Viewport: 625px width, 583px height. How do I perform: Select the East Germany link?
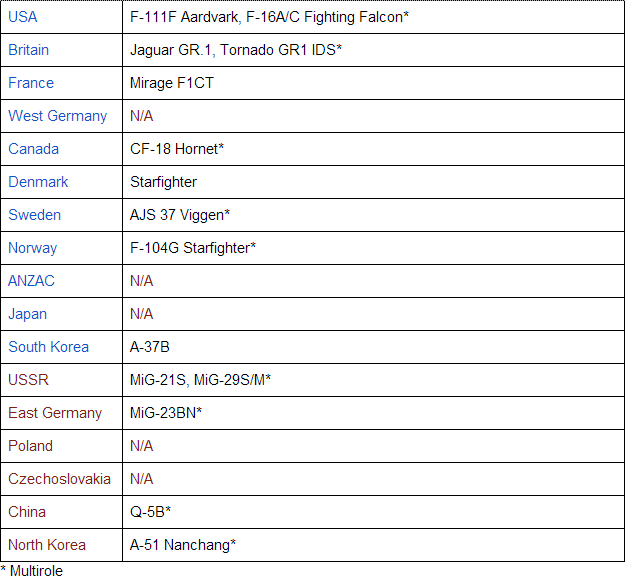click(x=55, y=413)
